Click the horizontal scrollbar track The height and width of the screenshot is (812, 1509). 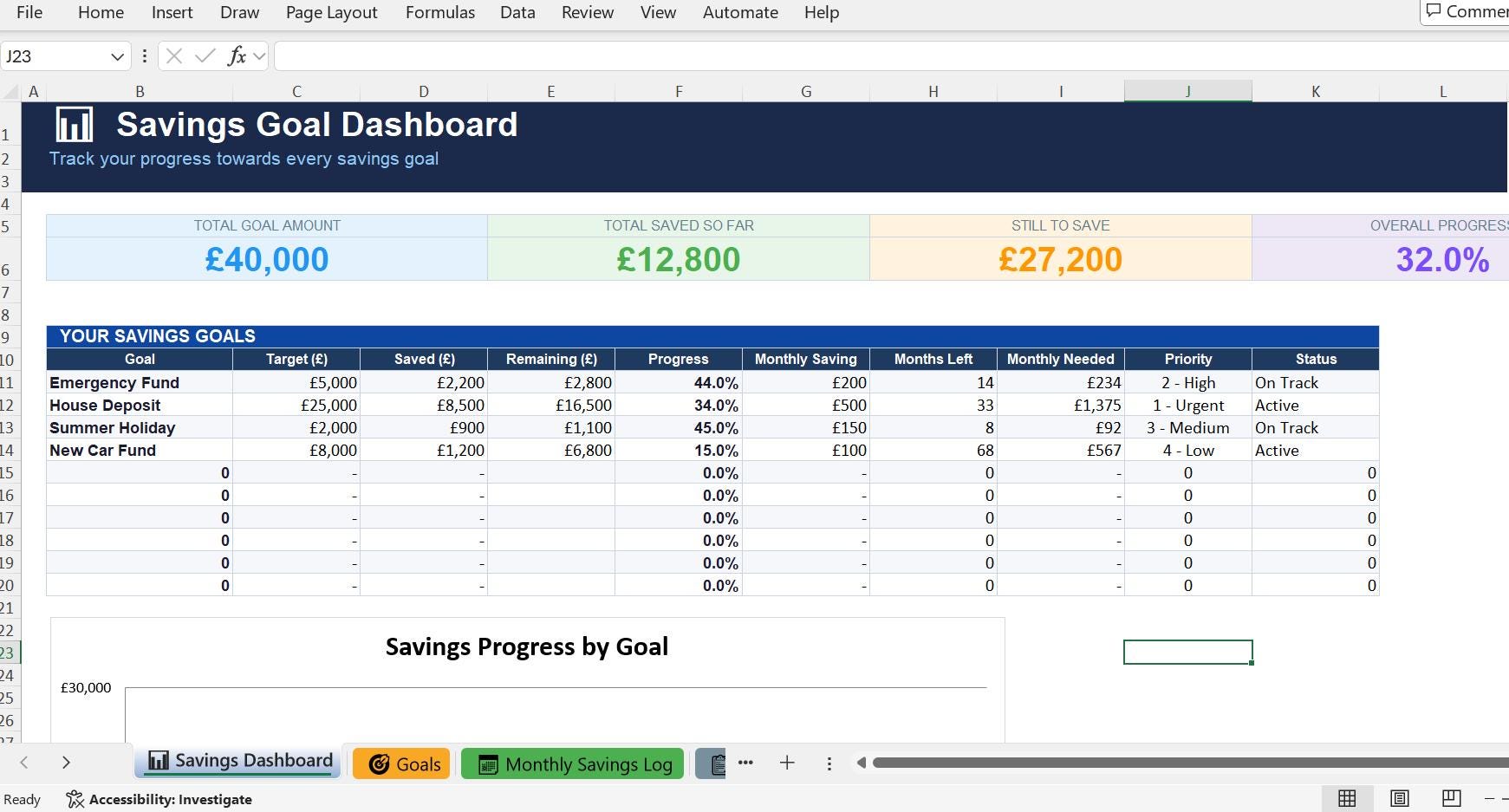tap(1191, 763)
